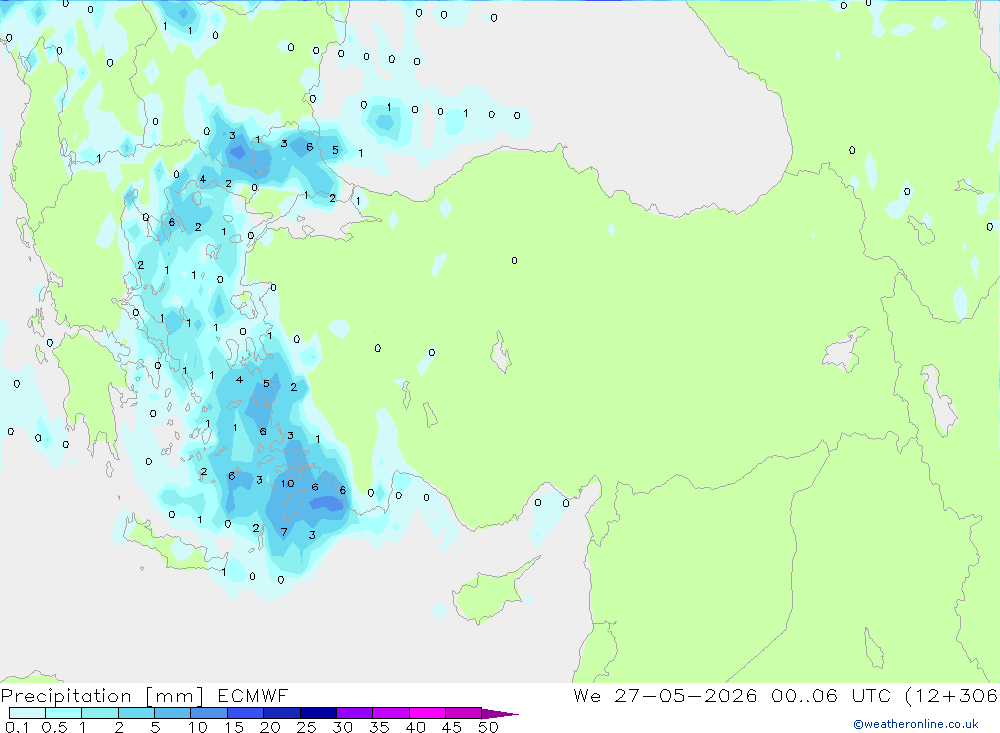Click the legend label '50'
This screenshot has height=733, width=1000.
pos(489,727)
